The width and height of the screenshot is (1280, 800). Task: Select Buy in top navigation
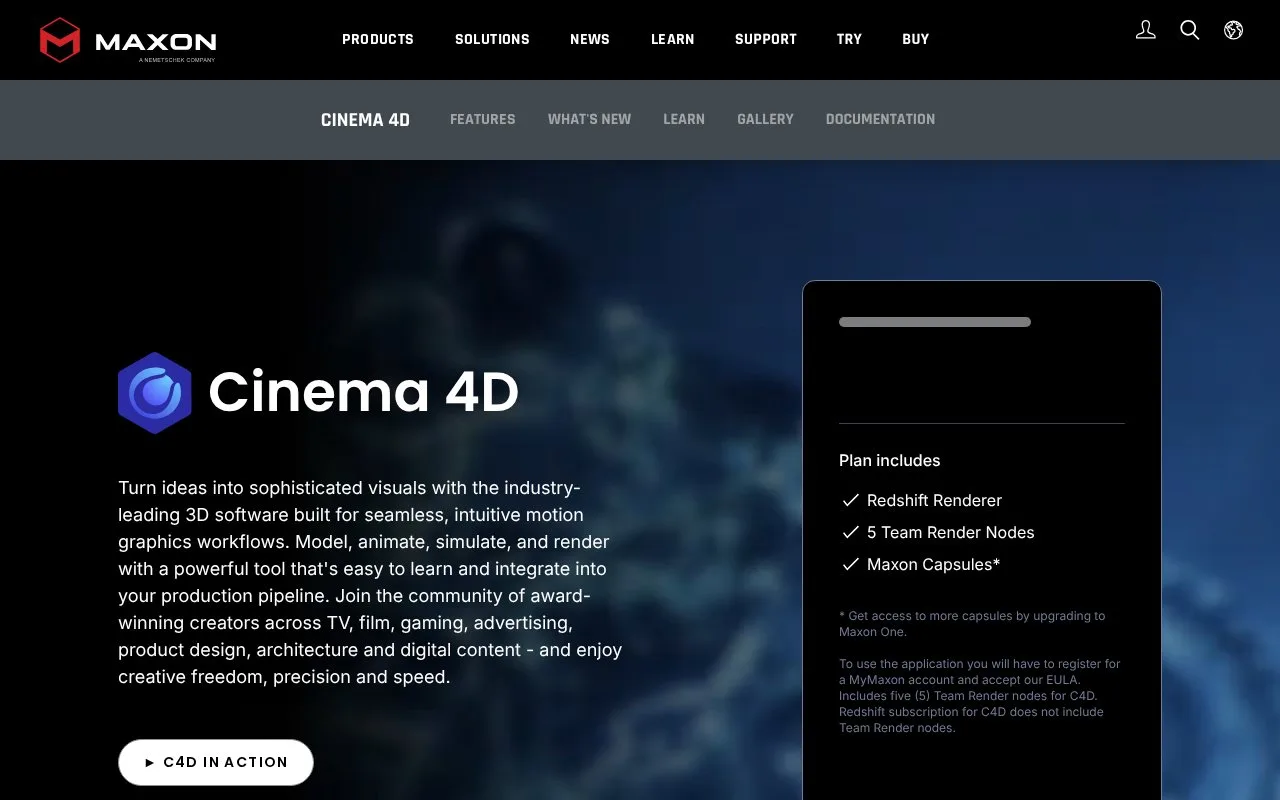click(916, 39)
